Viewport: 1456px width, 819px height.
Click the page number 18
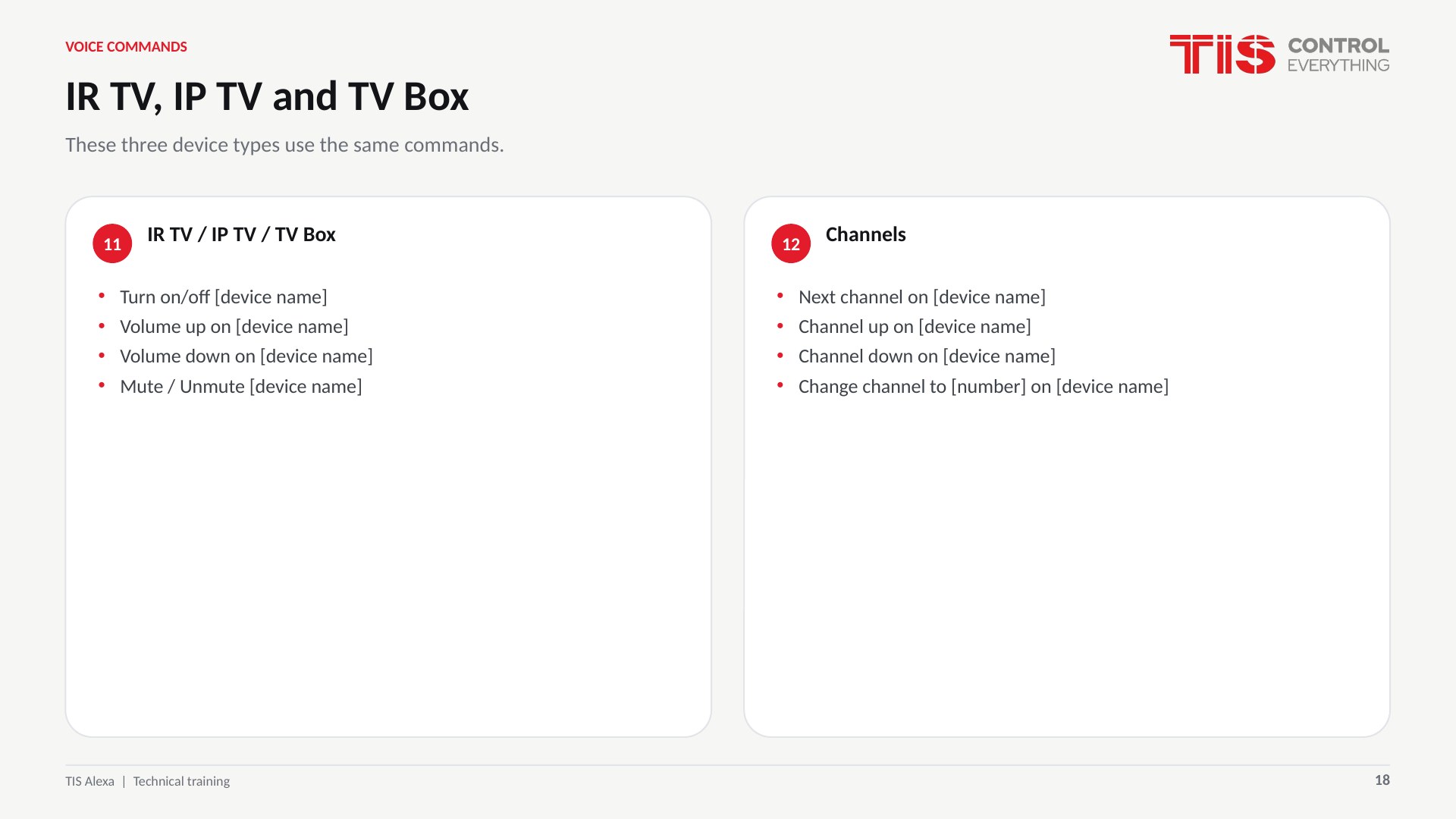click(1382, 780)
